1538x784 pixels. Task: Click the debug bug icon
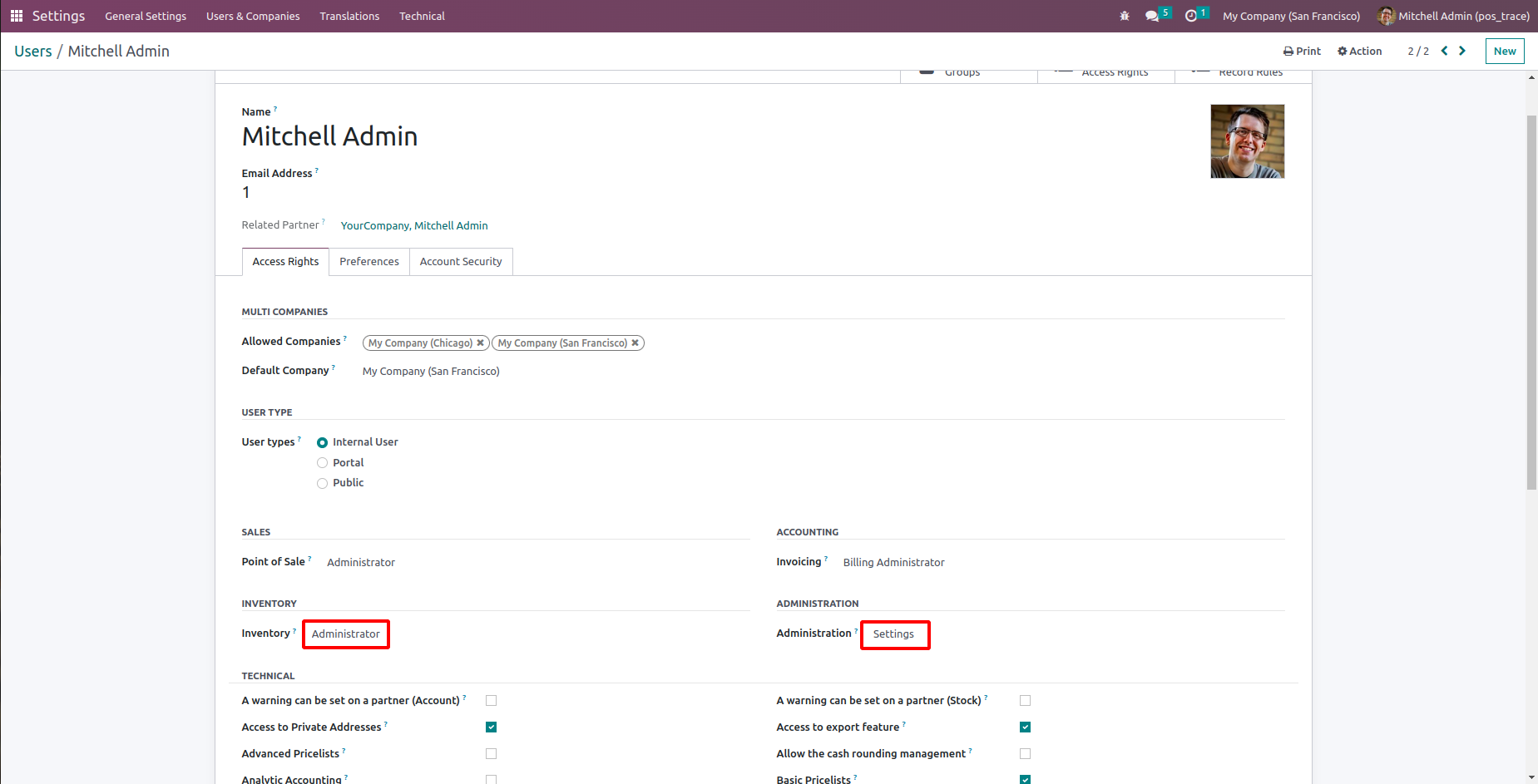click(x=1125, y=16)
